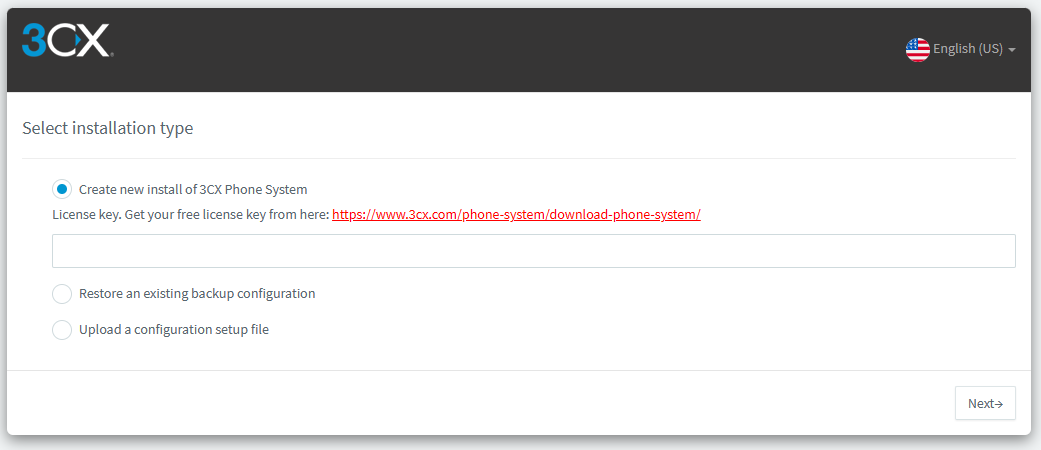Click the white CX letters in the logo
The width and height of the screenshot is (1041, 450).
pyautogui.click(x=78, y=40)
